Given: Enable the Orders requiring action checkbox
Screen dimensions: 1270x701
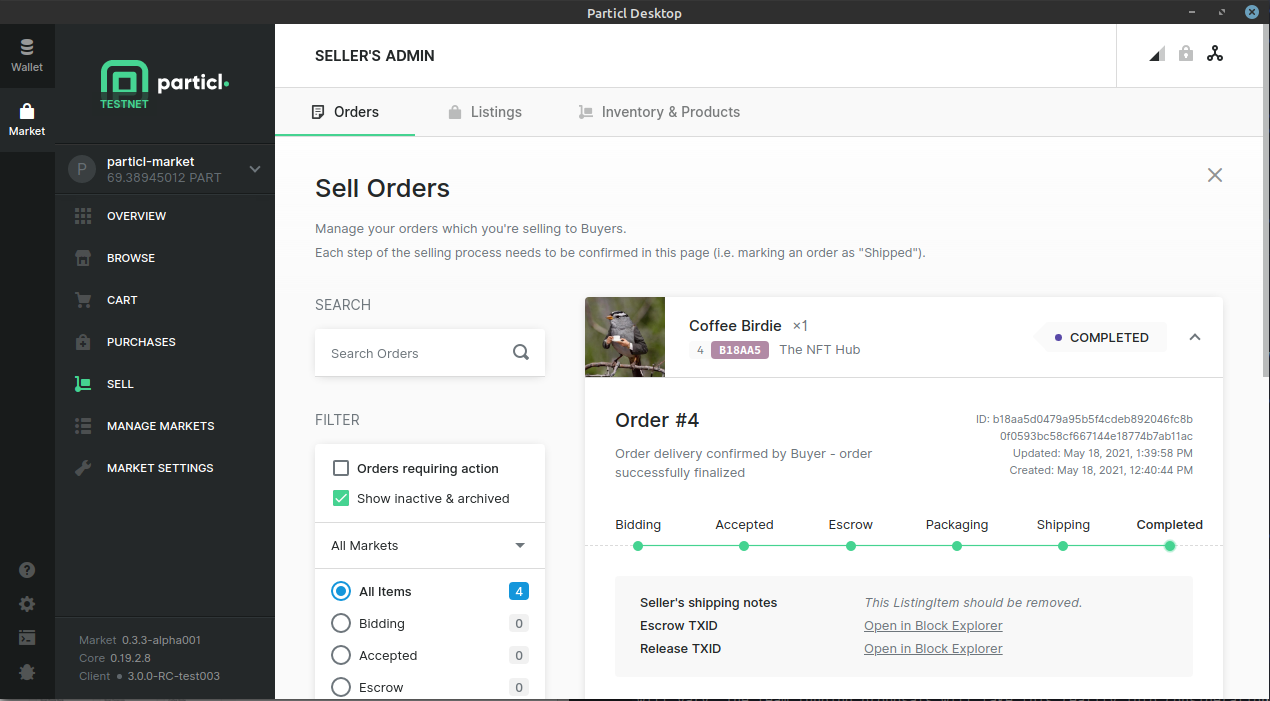Looking at the screenshot, I should [341, 468].
